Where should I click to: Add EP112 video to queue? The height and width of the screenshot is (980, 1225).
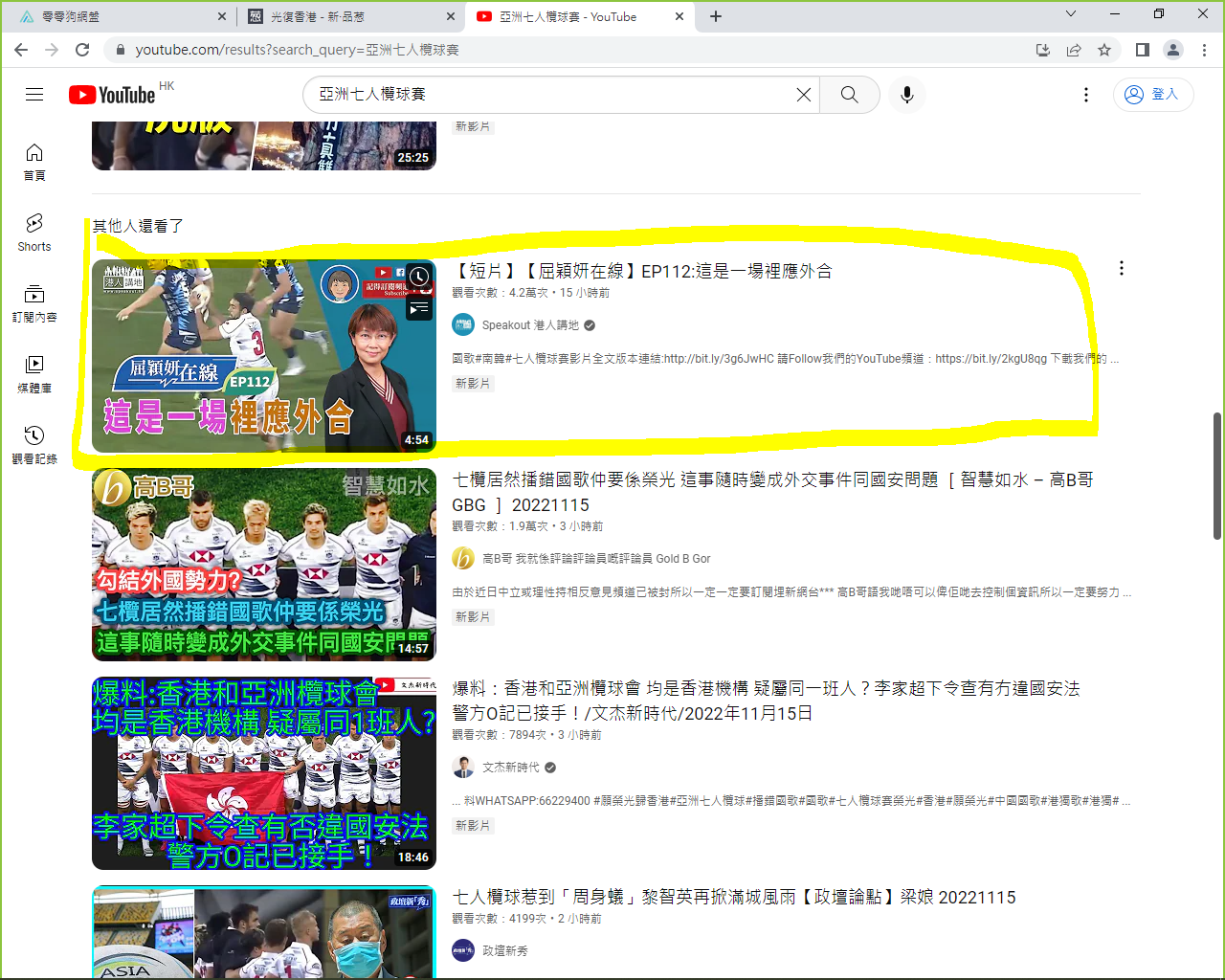click(x=419, y=308)
